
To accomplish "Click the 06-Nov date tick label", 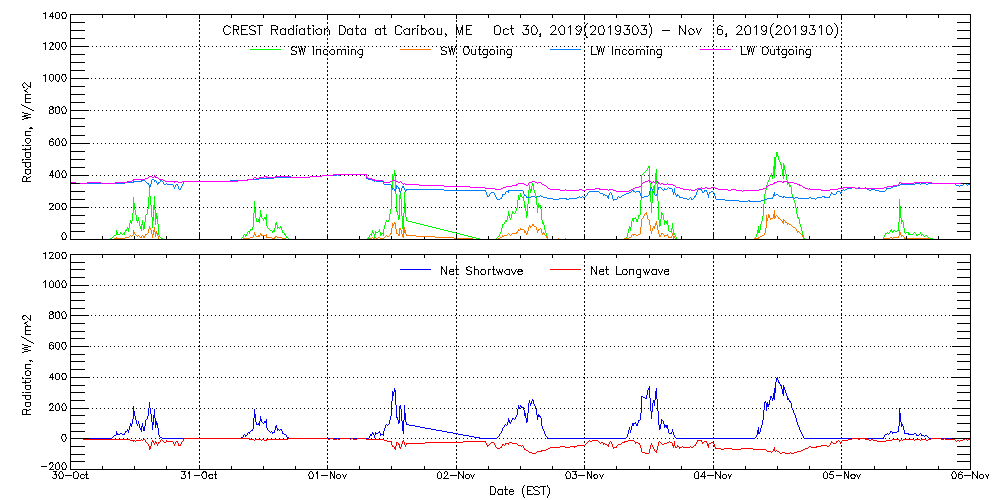I will pos(969,477).
